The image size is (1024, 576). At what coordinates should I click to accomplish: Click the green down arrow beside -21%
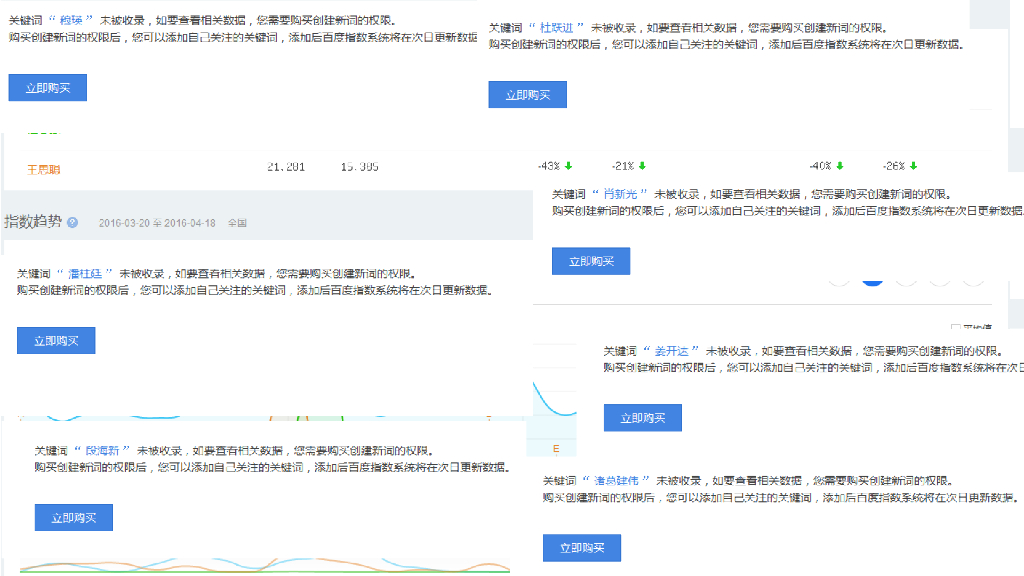642,166
